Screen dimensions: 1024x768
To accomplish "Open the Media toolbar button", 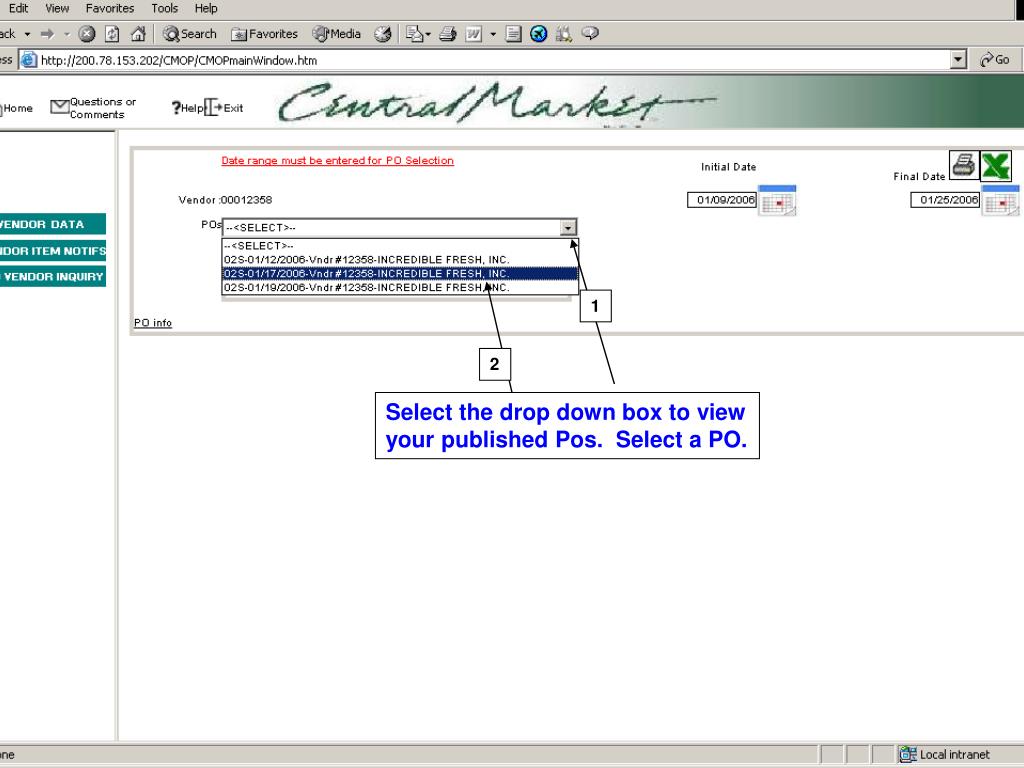I will pos(336,34).
